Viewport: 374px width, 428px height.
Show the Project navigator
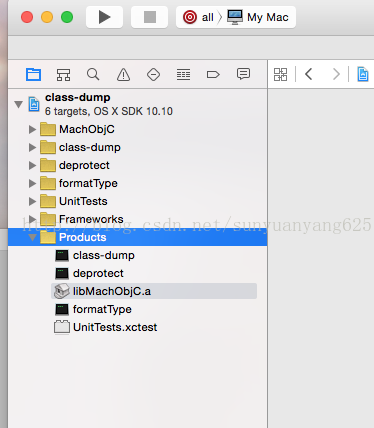33,74
